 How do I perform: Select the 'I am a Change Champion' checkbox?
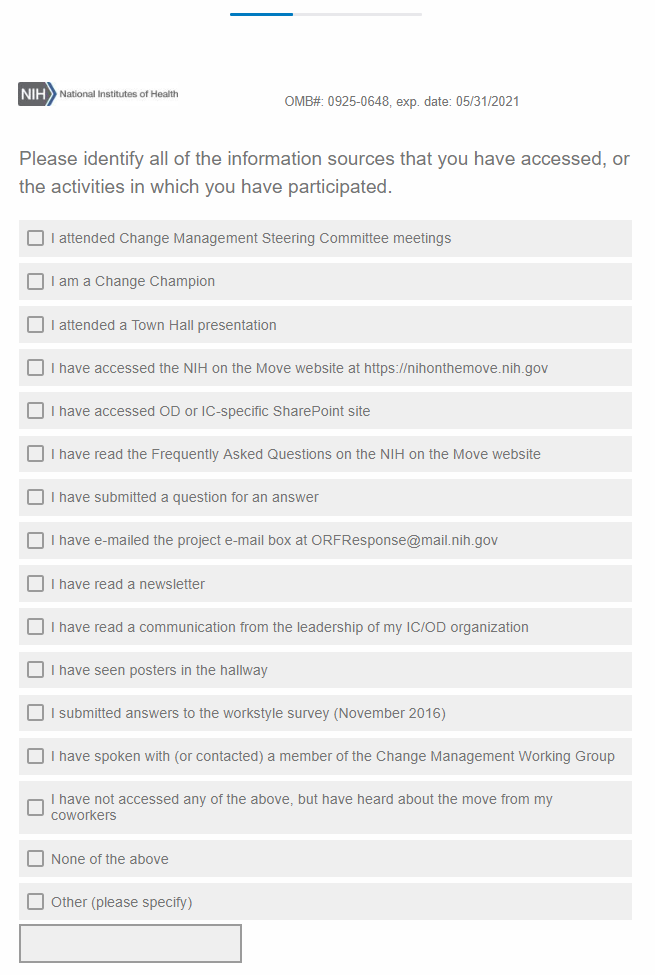36,281
